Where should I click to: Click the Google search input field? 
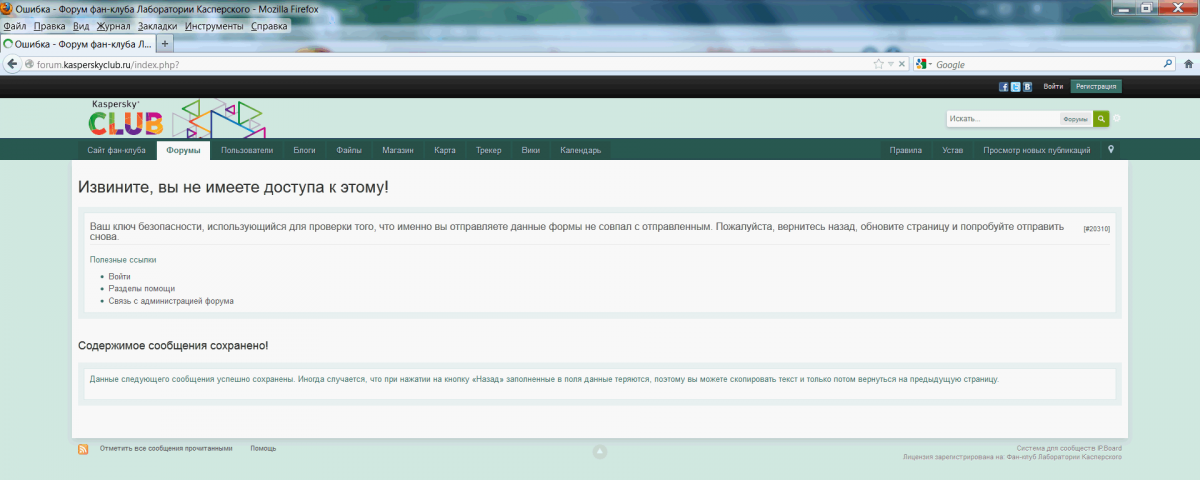(x=1047, y=64)
